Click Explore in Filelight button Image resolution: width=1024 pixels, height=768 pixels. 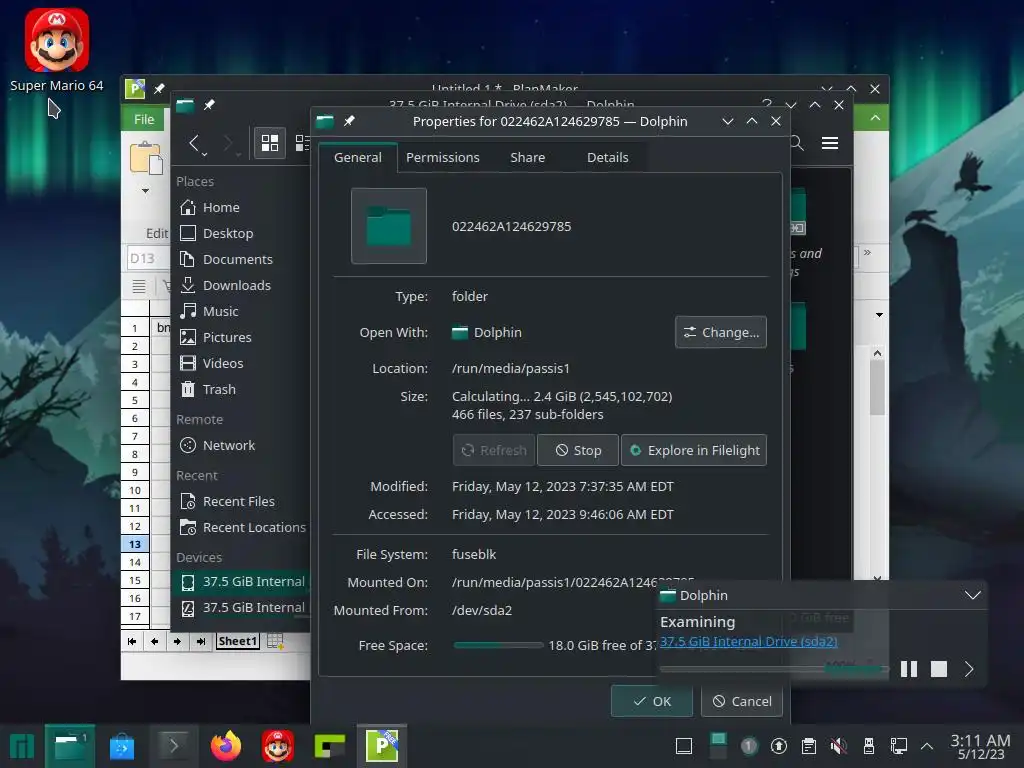click(x=694, y=450)
